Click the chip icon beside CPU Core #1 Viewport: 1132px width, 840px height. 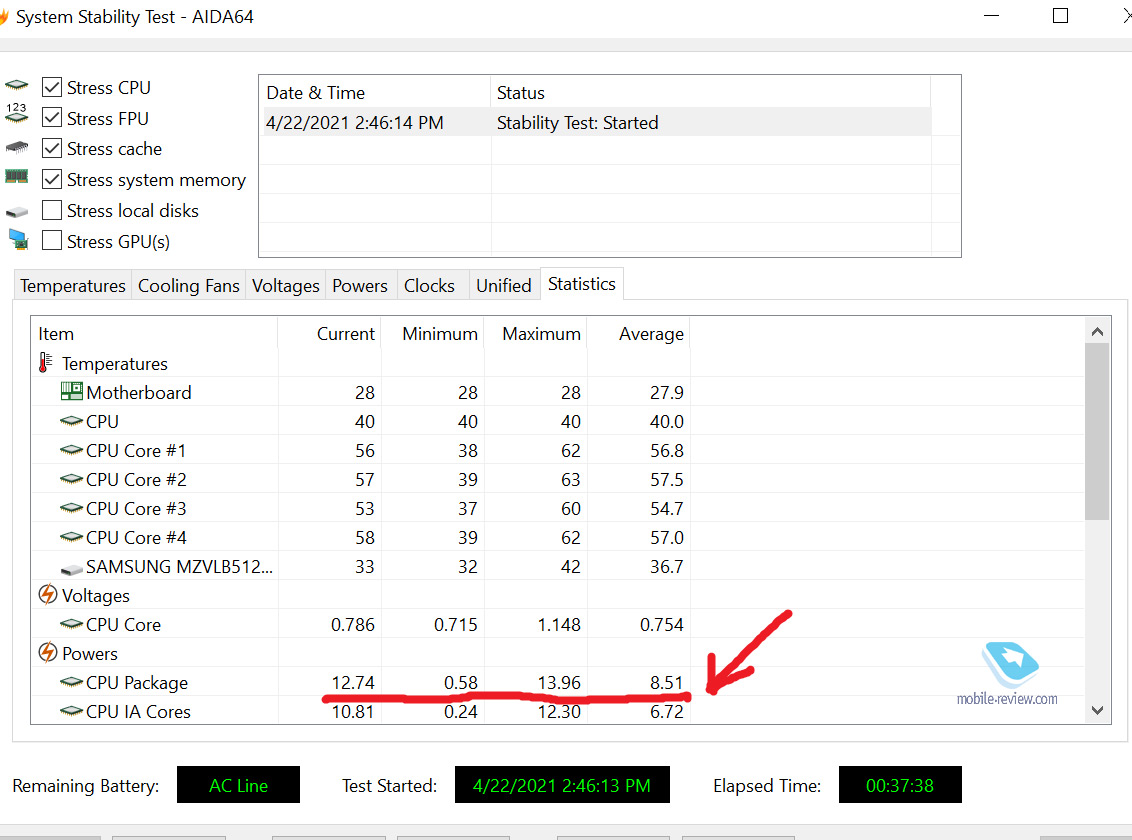click(x=71, y=450)
